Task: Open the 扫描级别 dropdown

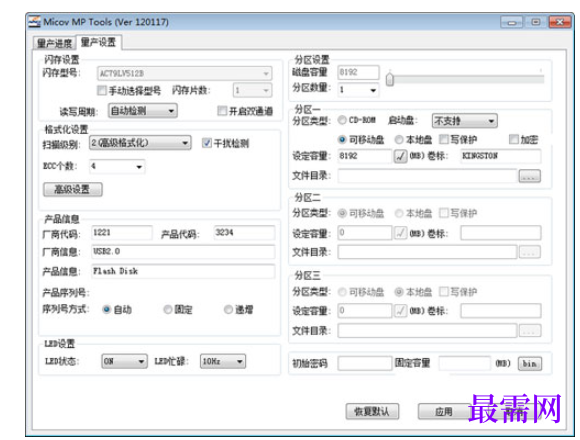Action: pos(140,143)
